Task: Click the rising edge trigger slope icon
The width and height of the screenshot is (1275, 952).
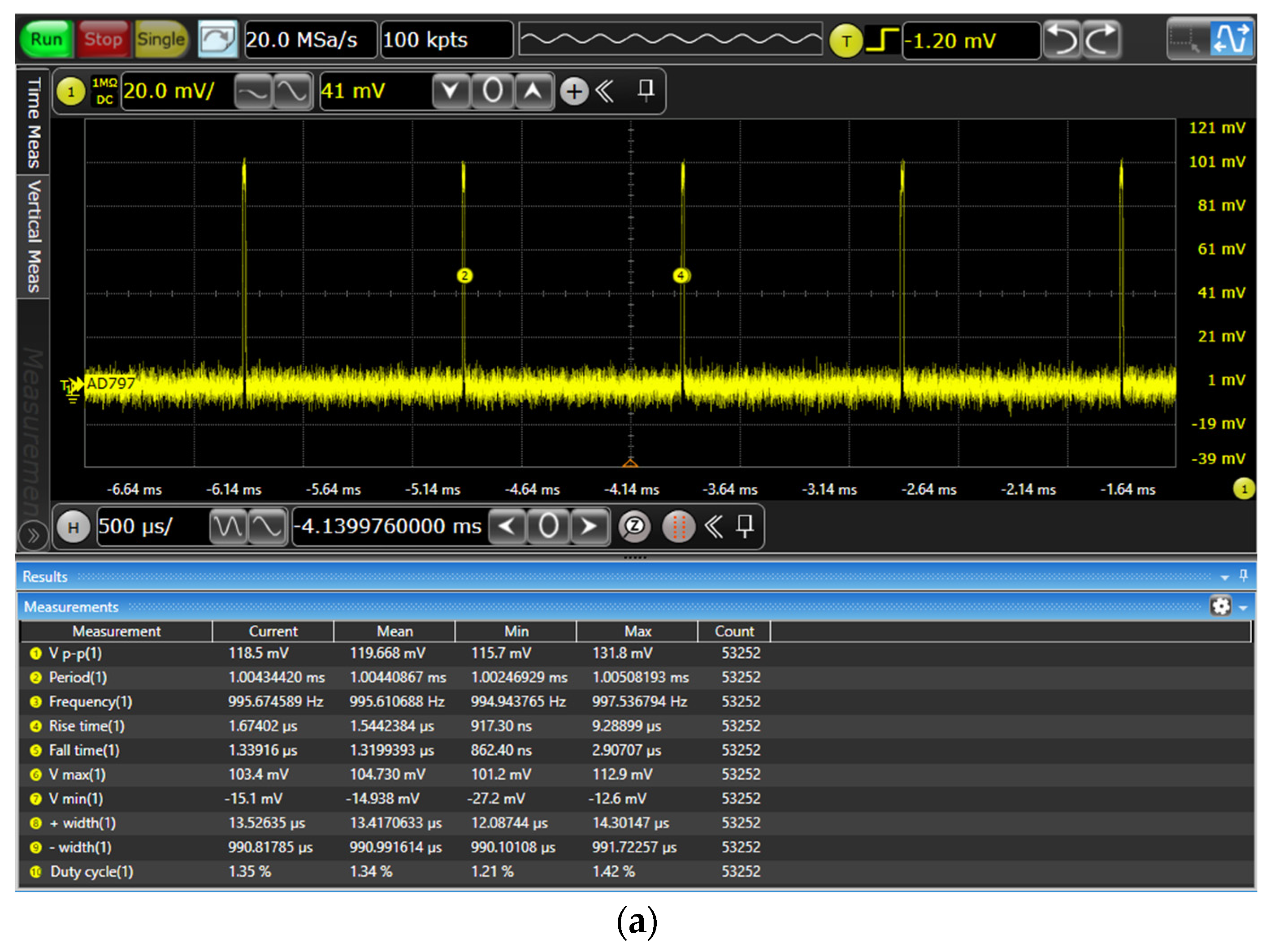Action: [882, 40]
